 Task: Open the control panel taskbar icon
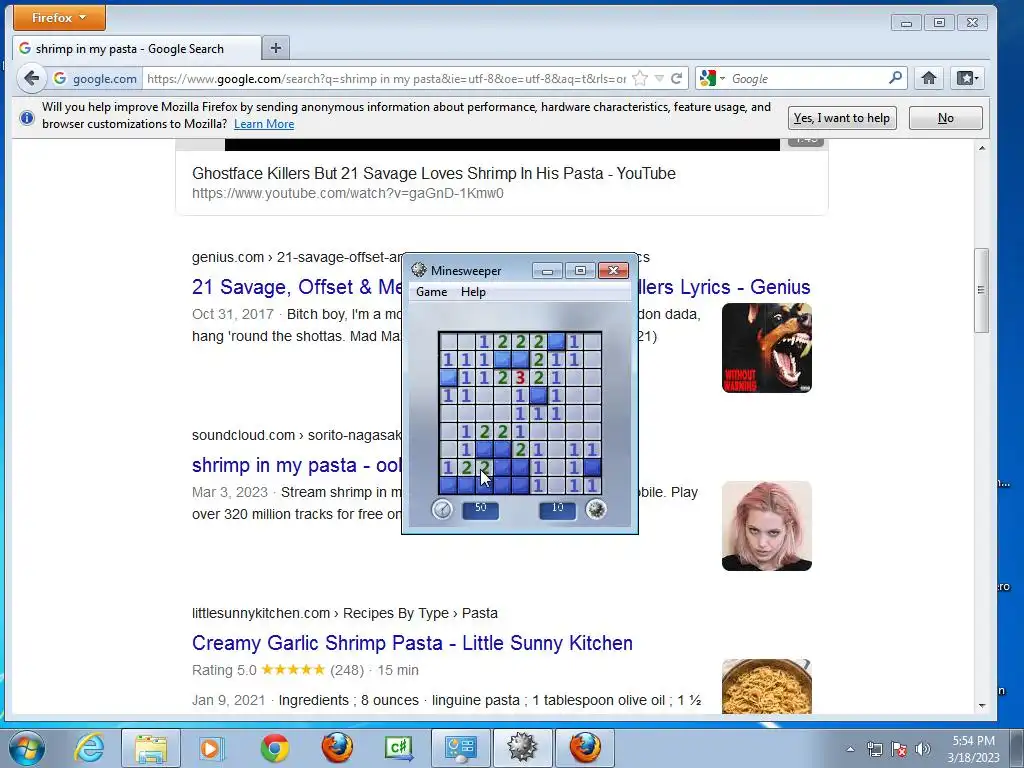[461, 748]
